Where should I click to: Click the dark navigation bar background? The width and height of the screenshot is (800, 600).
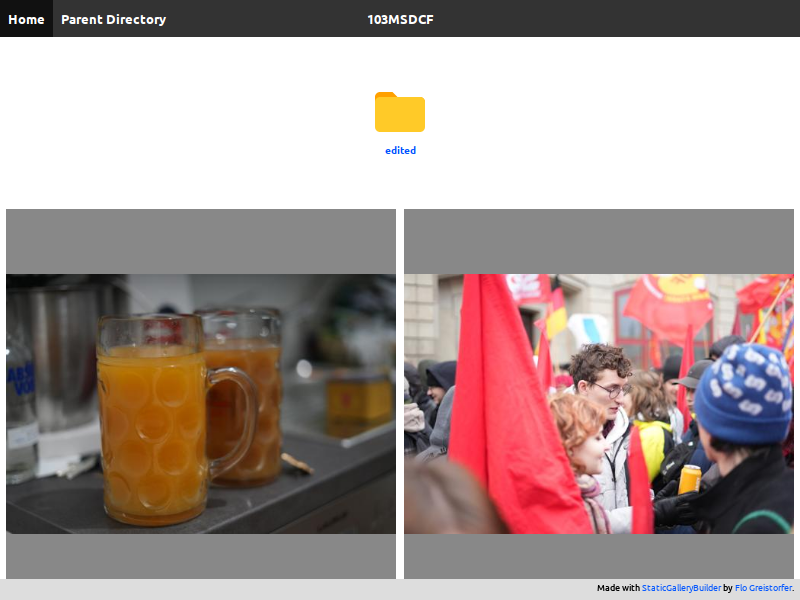(600, 18)
